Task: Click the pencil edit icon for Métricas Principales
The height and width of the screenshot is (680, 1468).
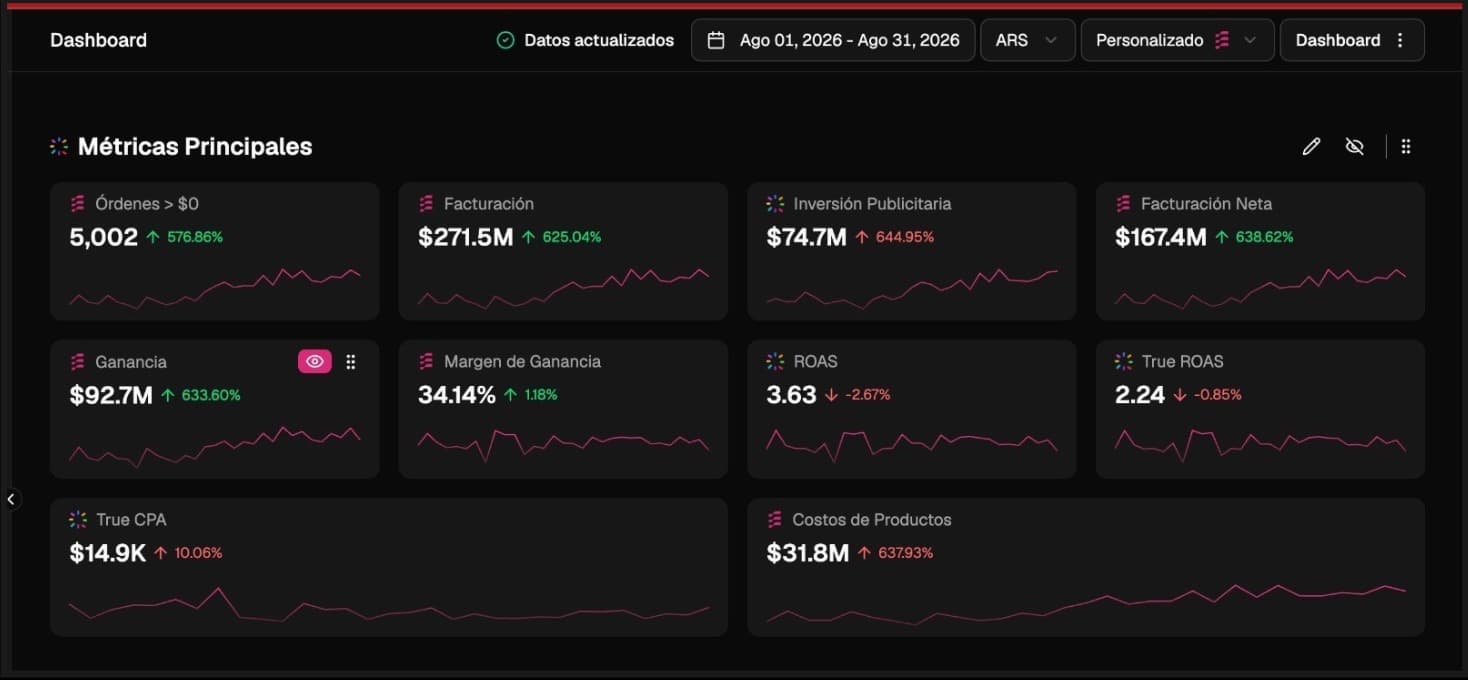Action: [x=1311, y=147]
